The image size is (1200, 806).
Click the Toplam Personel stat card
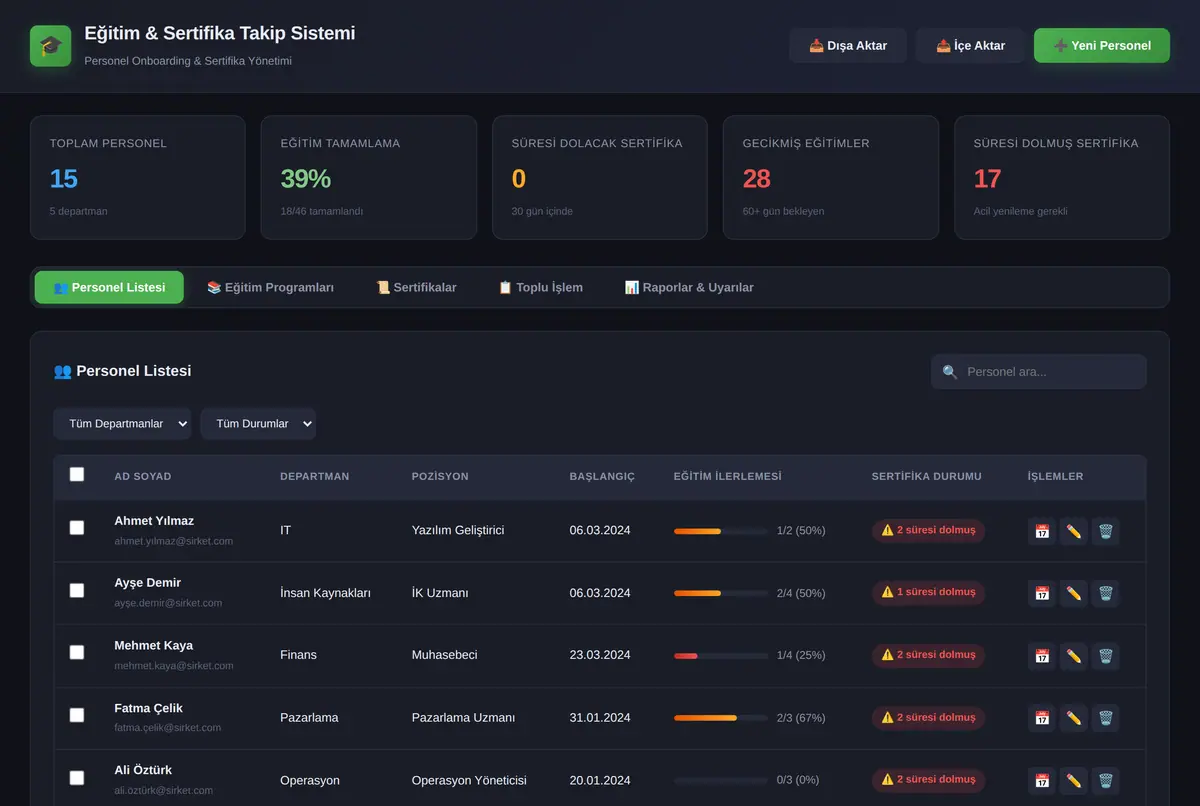tap(138, 178)
